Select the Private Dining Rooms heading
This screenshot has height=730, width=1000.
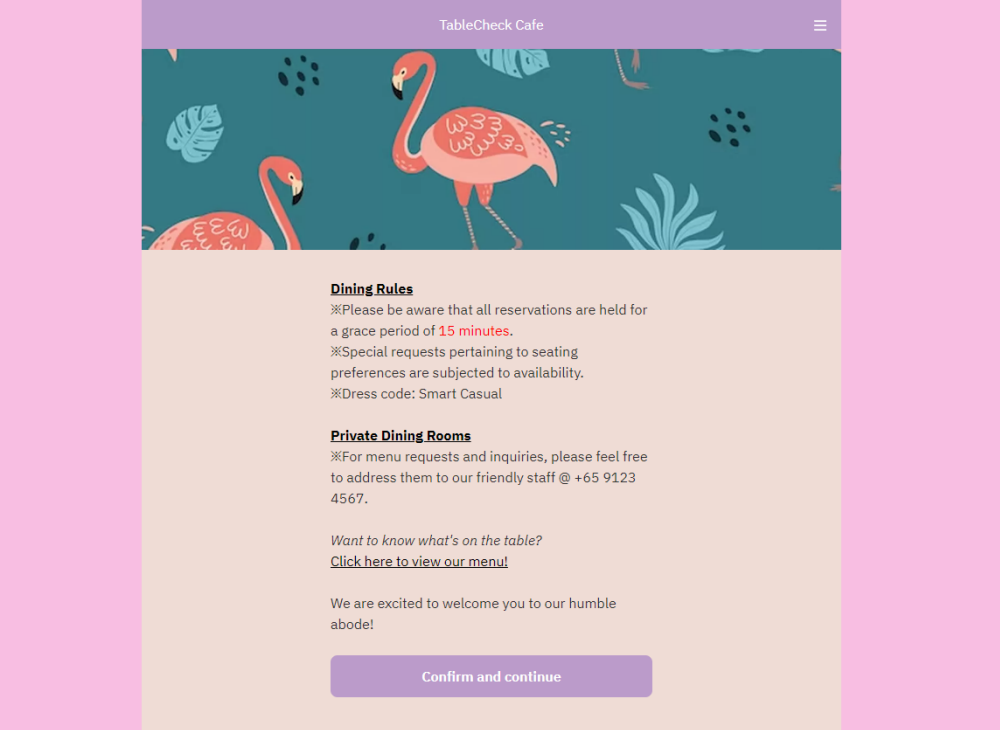401,435
